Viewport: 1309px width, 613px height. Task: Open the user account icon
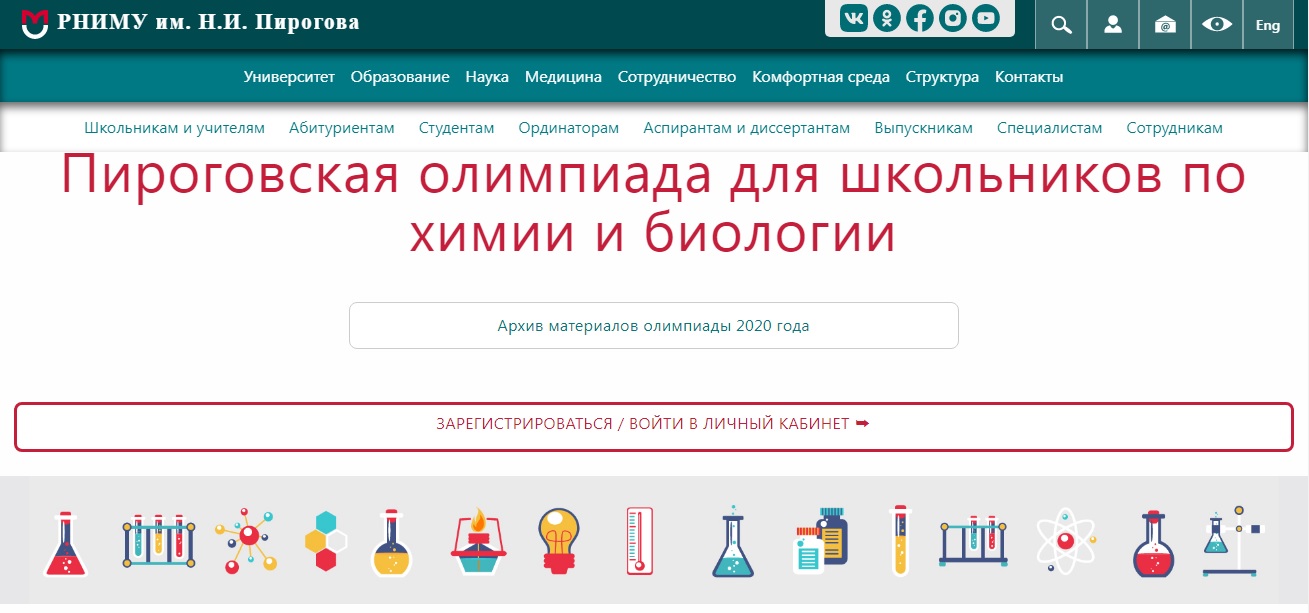pyautogui.click(x=1113, y=25)
